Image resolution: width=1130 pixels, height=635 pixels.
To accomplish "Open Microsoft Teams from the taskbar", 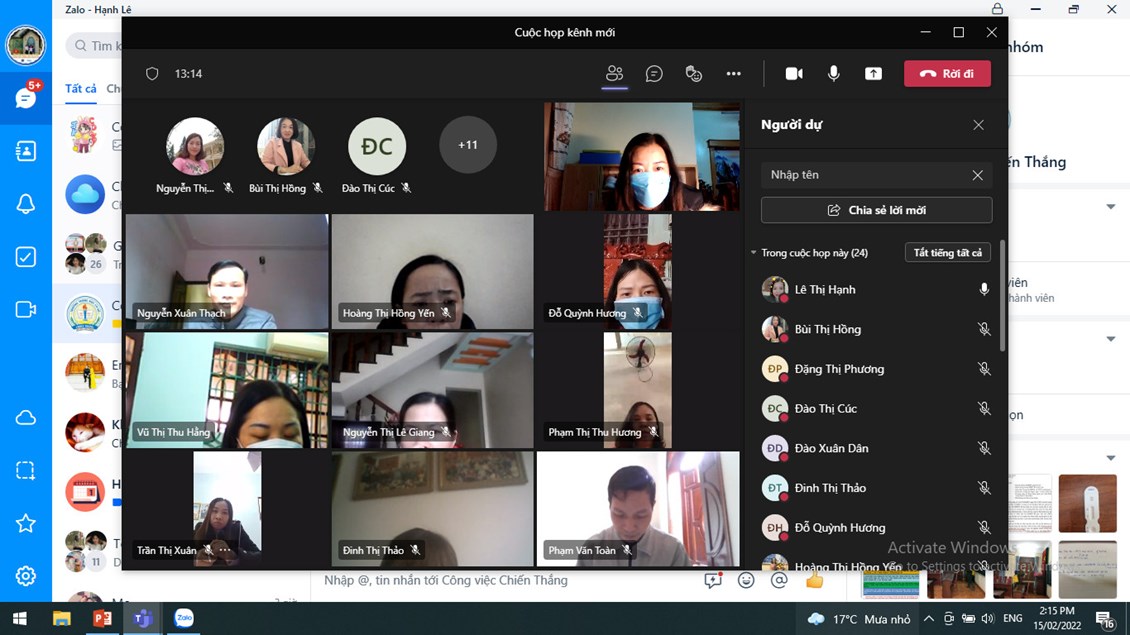I will point(142,619).
